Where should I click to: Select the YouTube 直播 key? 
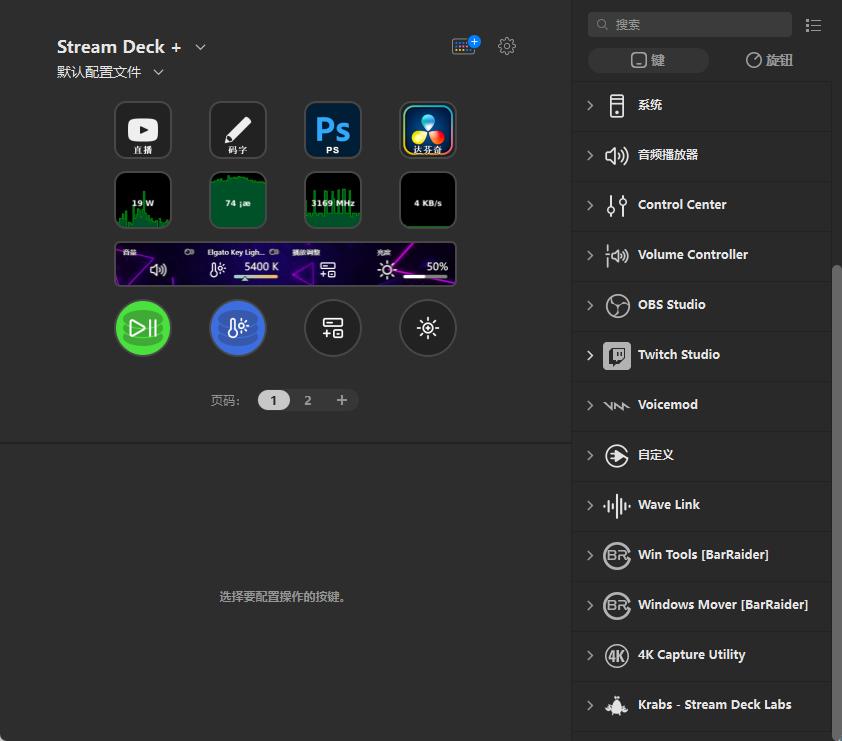point(143,130)
